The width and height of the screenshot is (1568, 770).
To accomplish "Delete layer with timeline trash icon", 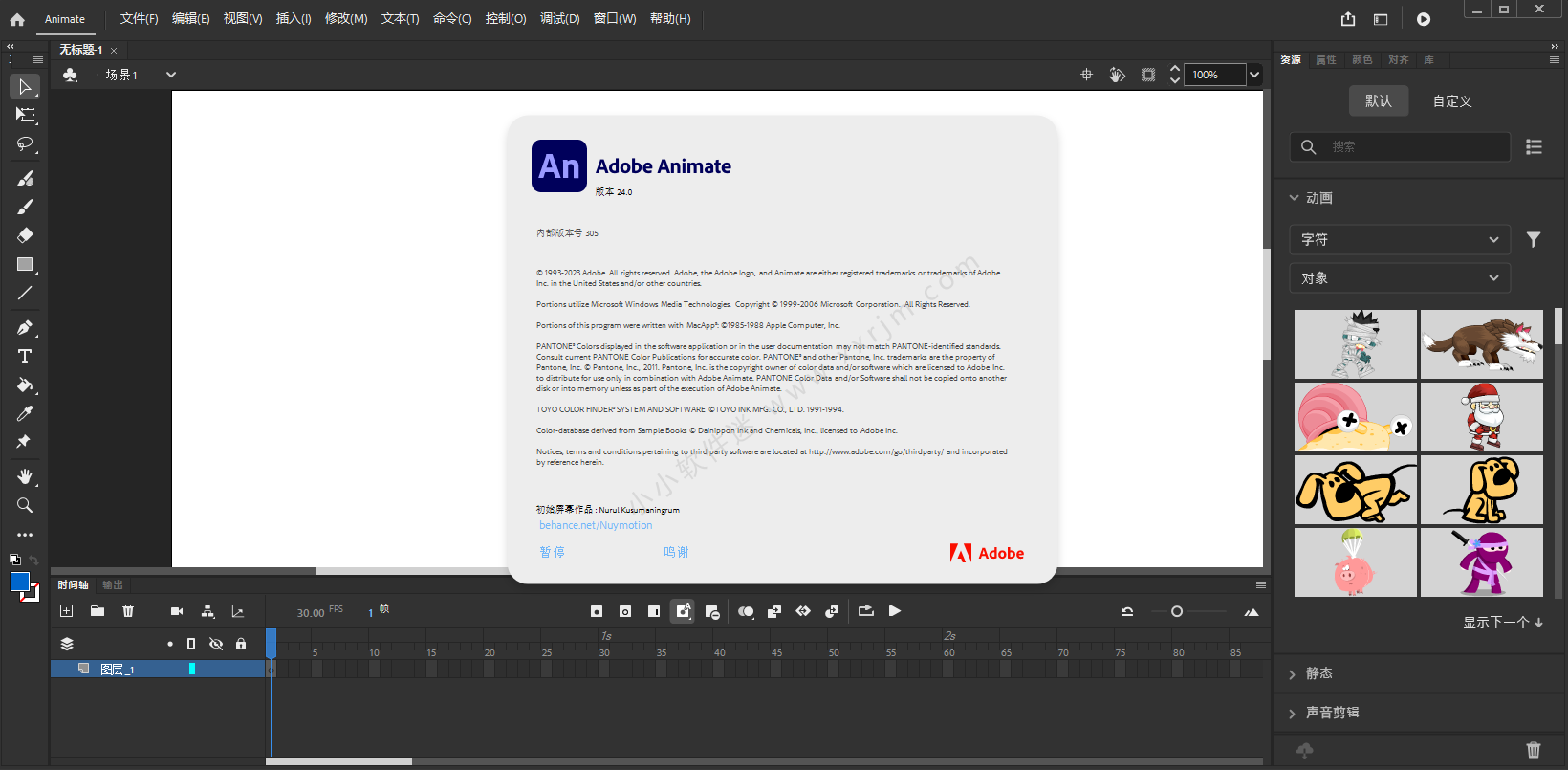I will click(128, 611).
